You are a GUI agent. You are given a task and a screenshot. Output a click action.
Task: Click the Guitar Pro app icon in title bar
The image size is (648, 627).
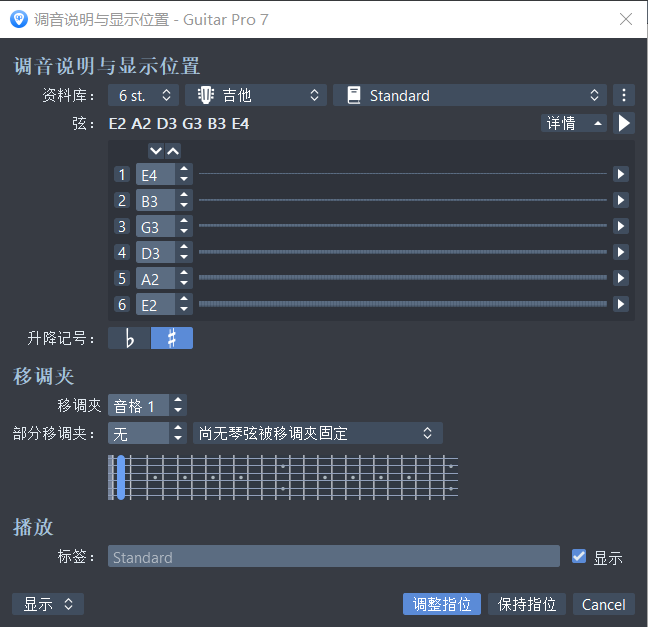point(19,19)
